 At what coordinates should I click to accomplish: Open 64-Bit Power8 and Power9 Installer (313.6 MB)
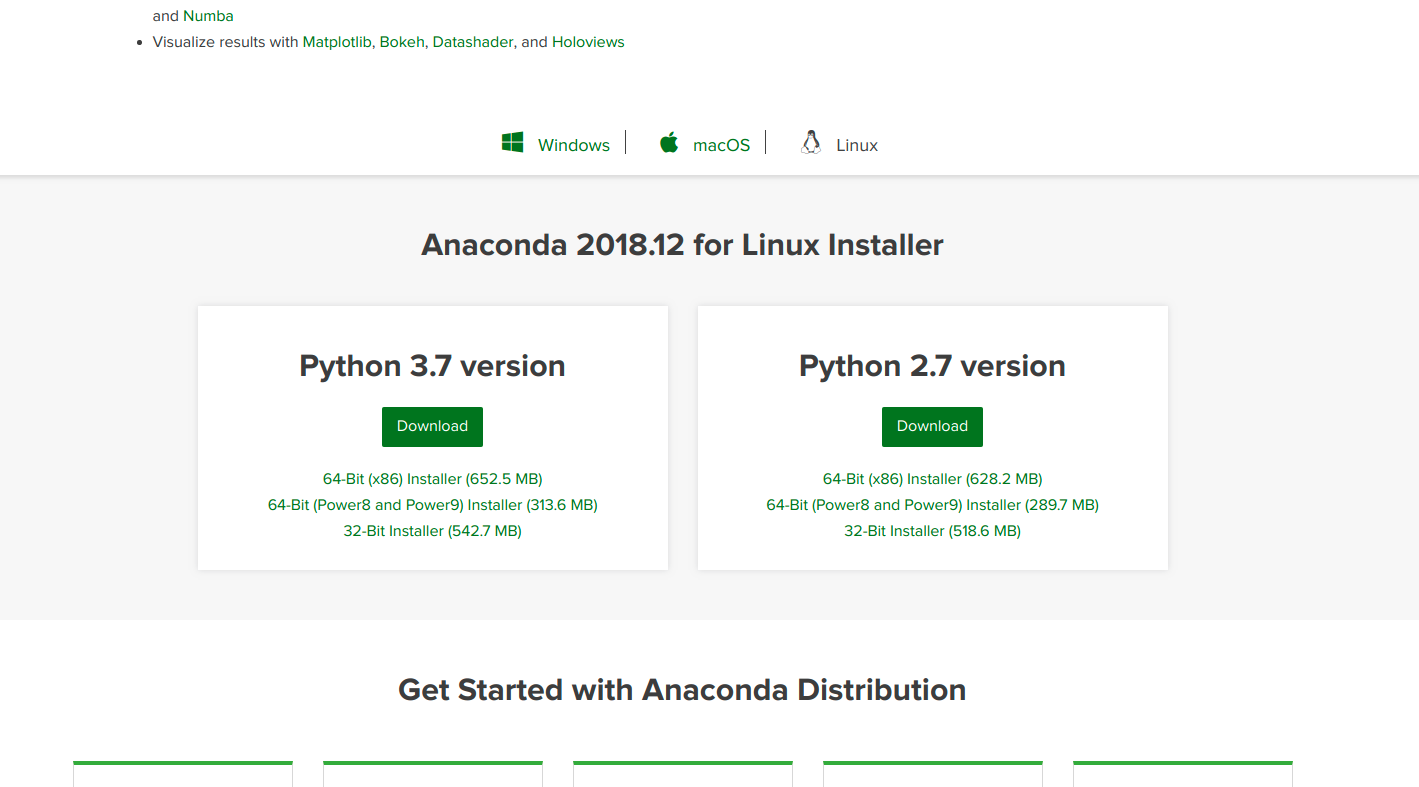[433, 505]
